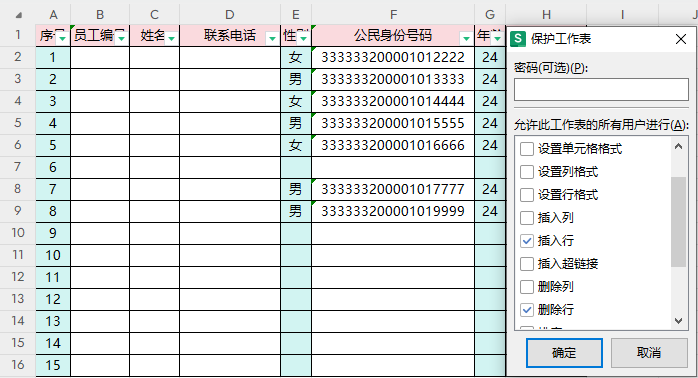The image size is (698, 378).
Task: Open filter dropdown for 性别 column
Action: 303,39
